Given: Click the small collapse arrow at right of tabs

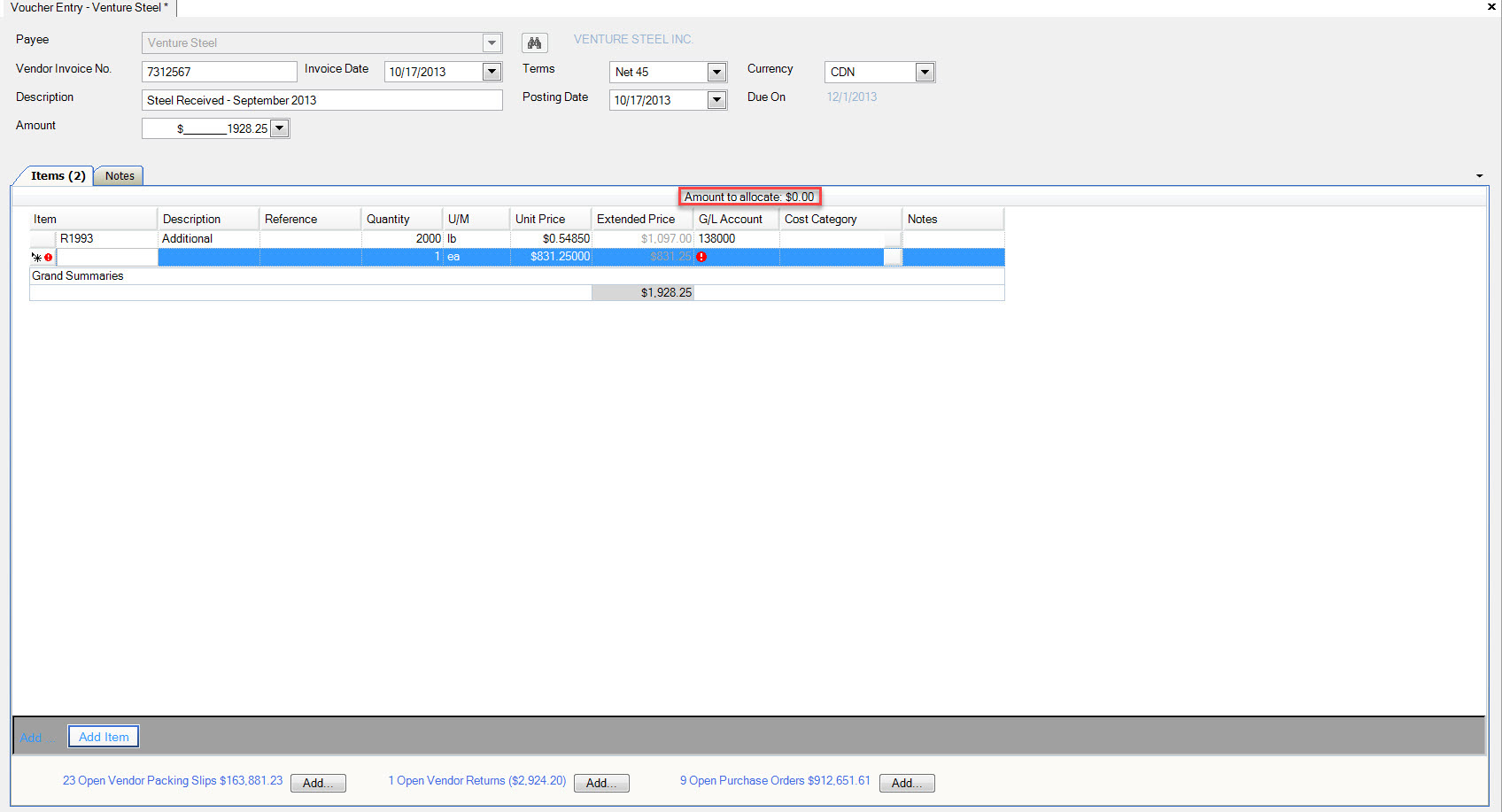Looking at the screenshot, I should (x=1479, y=176).
